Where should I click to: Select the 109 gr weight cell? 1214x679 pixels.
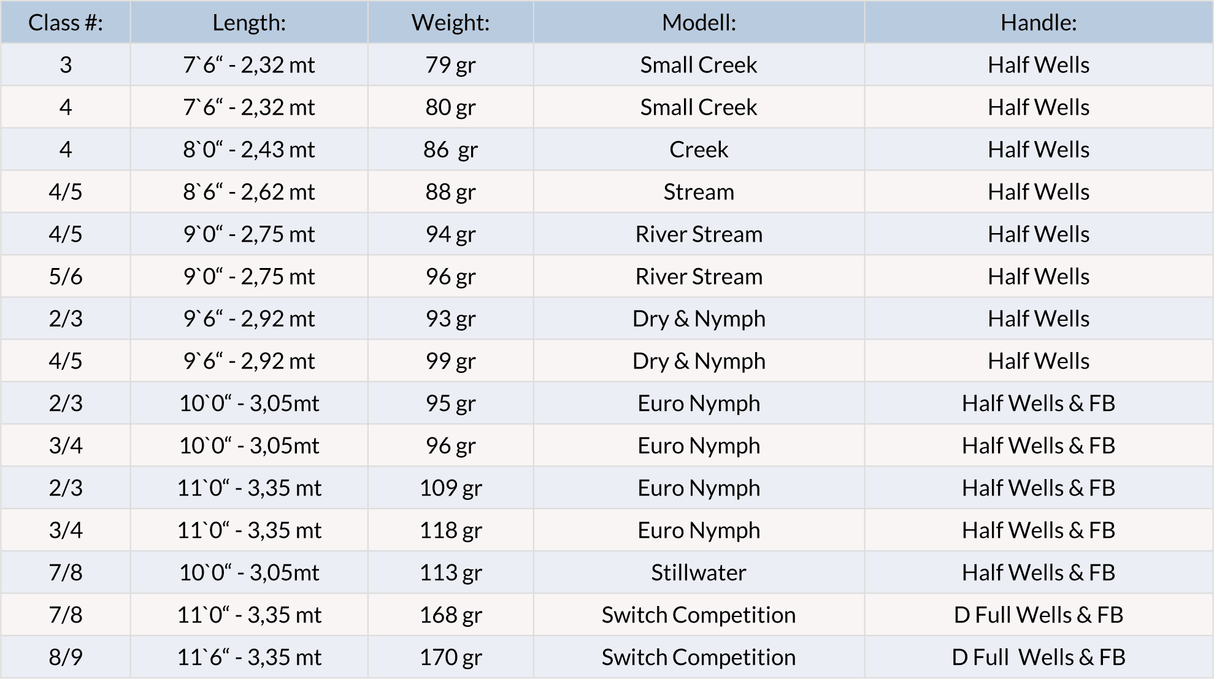pos(450,488)
